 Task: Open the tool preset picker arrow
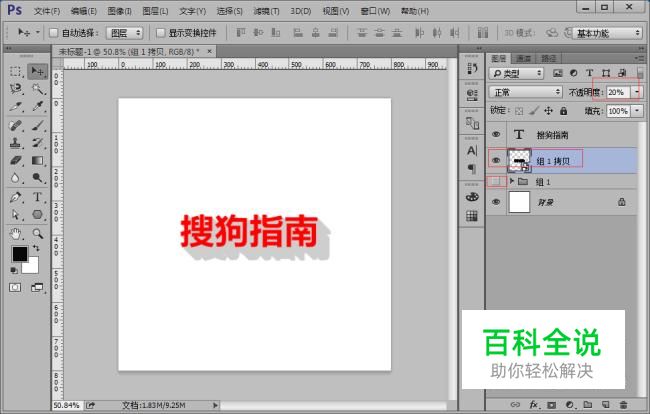[38, 32]
